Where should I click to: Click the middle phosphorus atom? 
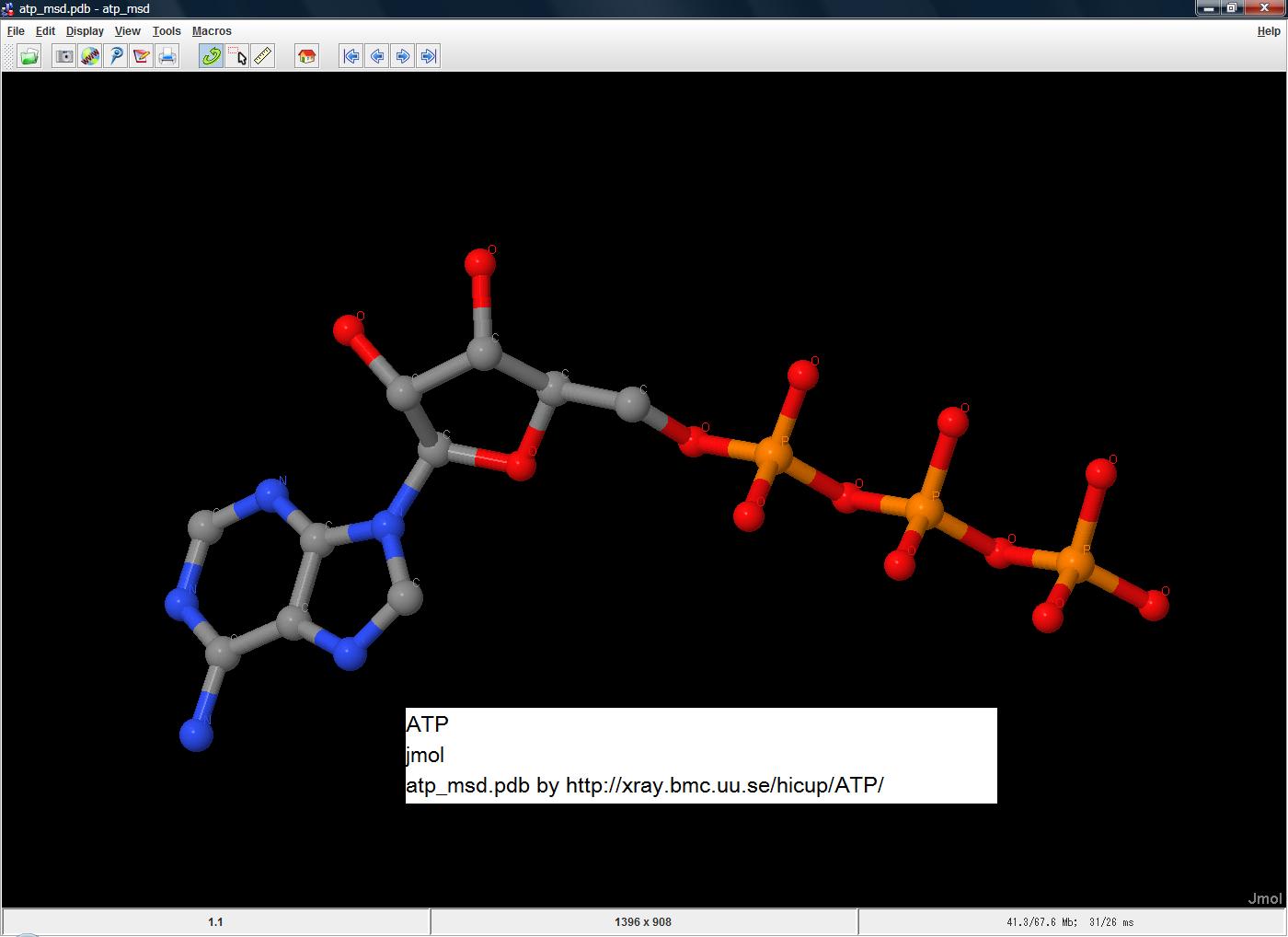[x=924, y=509]
